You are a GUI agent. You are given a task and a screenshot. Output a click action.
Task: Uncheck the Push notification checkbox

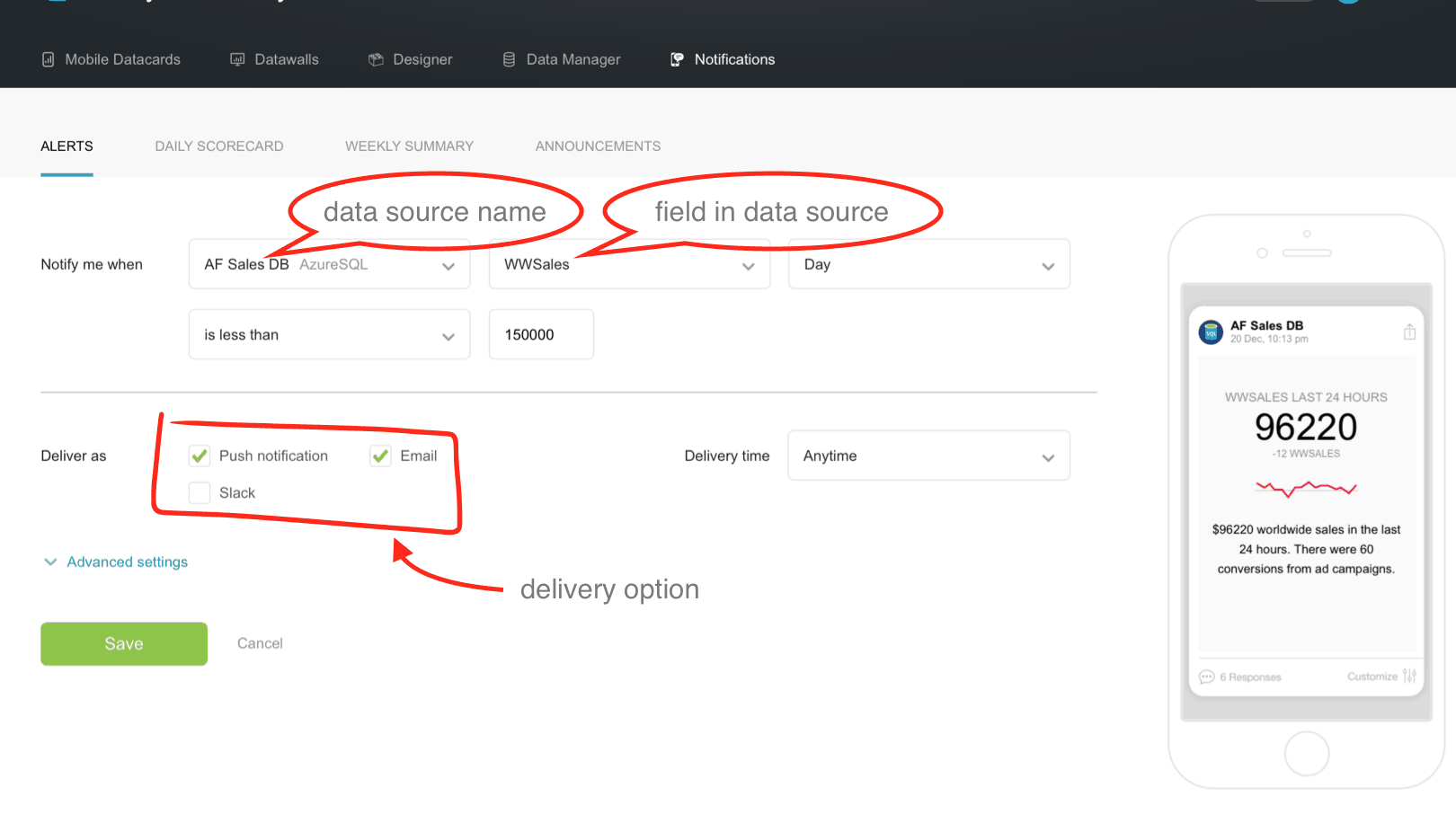point(200,456)
